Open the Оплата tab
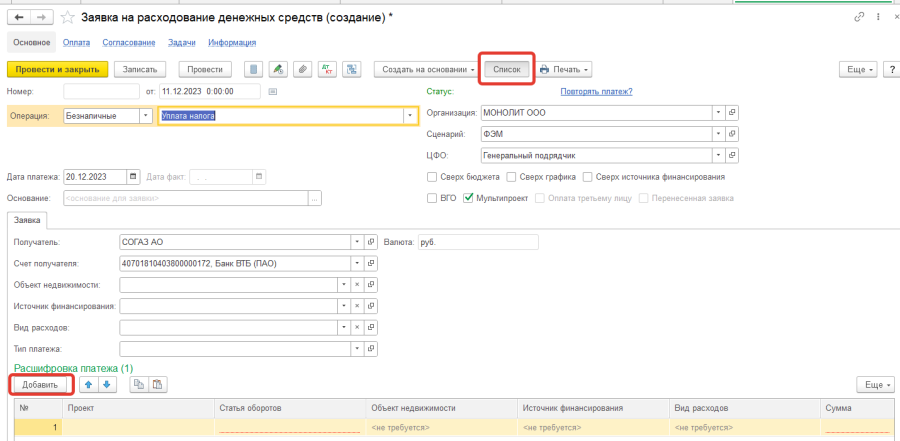Screen dimensions: 900x441 [x=76, y=42]
